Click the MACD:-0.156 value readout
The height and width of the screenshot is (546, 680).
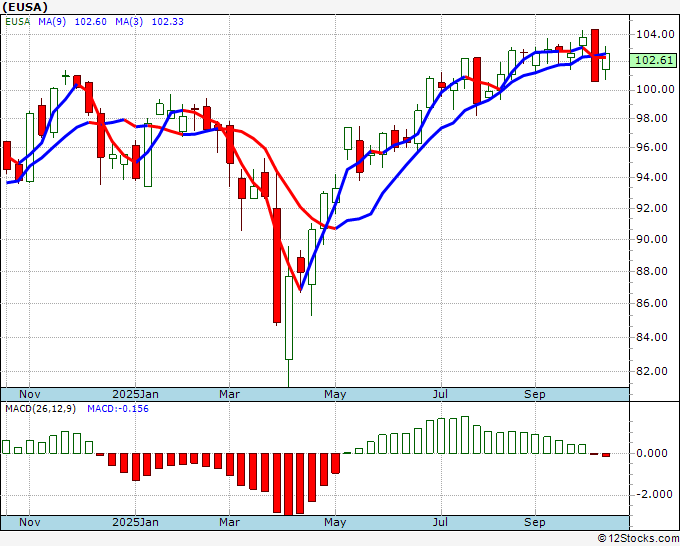point(118,409)
